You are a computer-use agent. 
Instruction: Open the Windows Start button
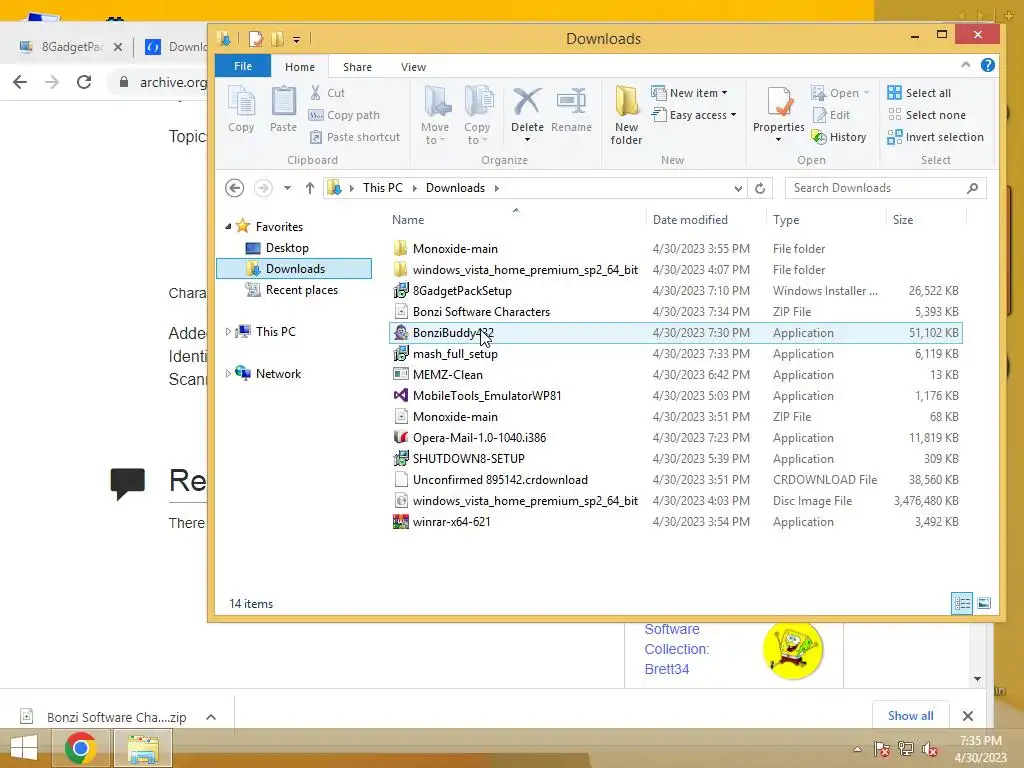24,748
